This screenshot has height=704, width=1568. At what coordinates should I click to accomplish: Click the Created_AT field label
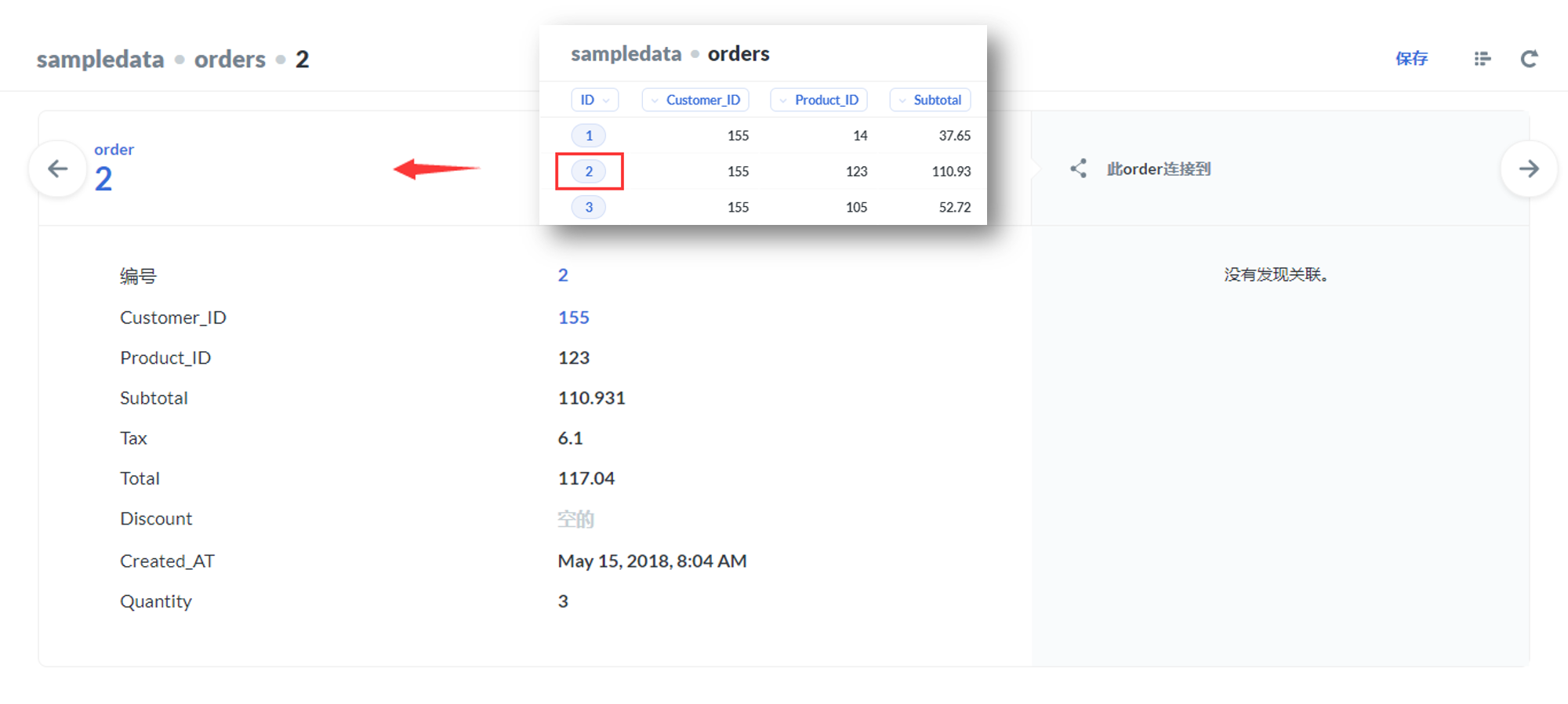(x=167, y=561)
